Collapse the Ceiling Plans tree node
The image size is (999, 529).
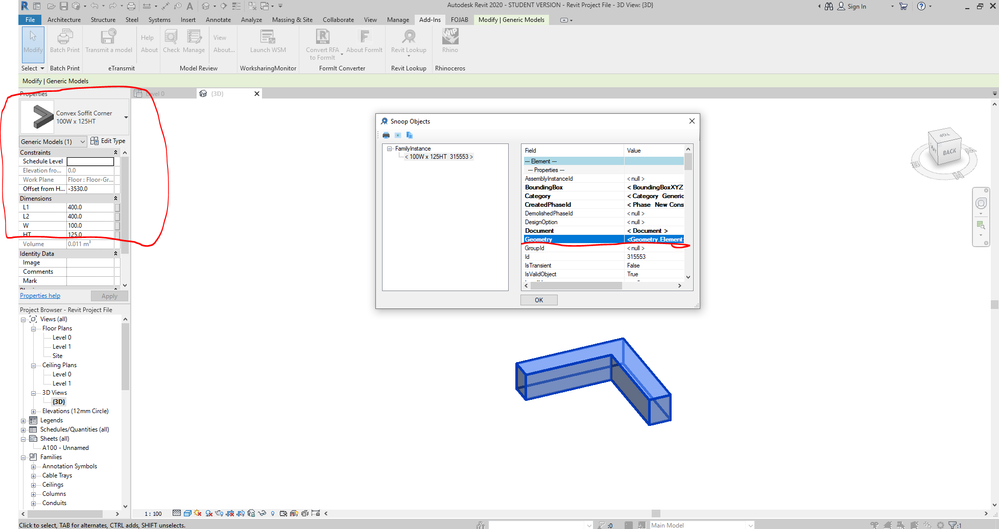coord(33,365)
